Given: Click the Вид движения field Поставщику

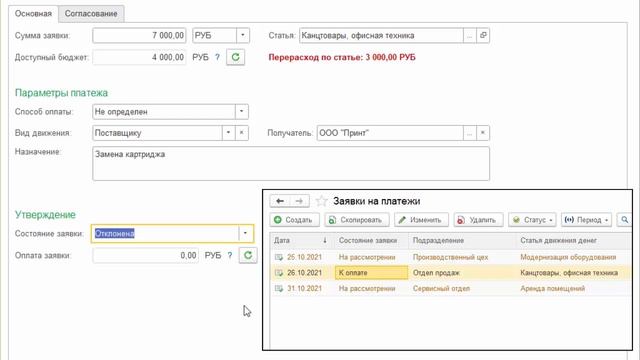Looking at the screenshot, I should pyautogui.click(x=157, y=133).
